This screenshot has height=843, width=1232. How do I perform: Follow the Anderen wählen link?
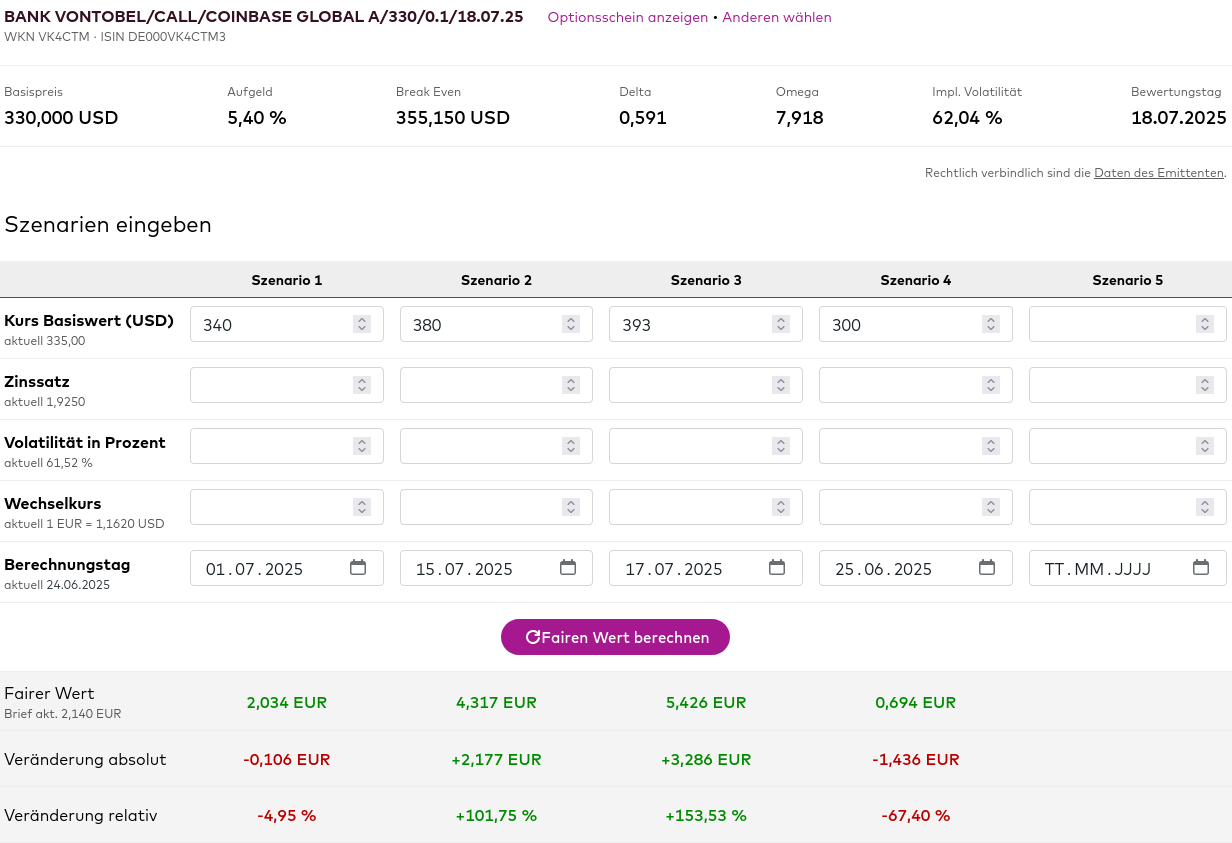776,18
